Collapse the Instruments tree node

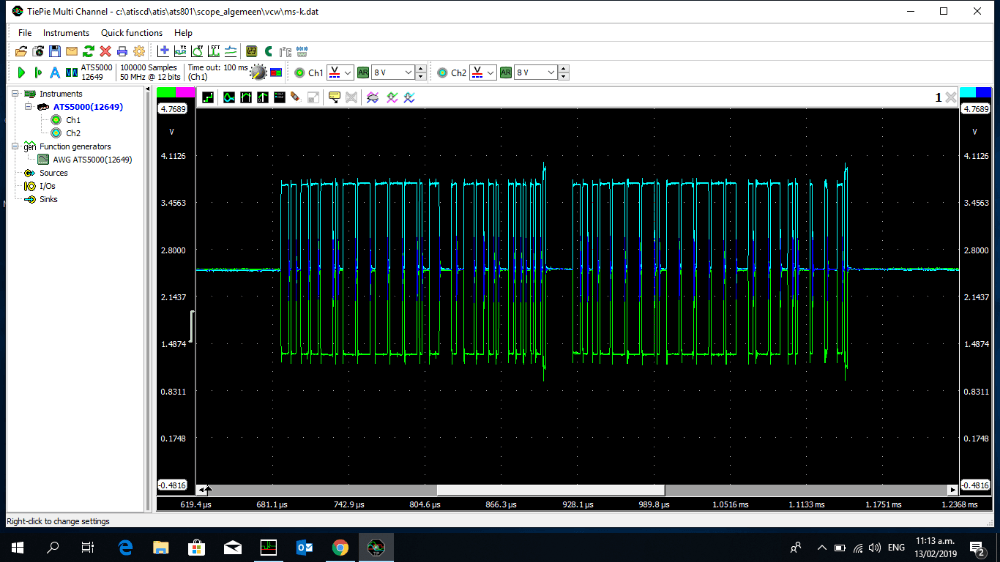point(15,93)
